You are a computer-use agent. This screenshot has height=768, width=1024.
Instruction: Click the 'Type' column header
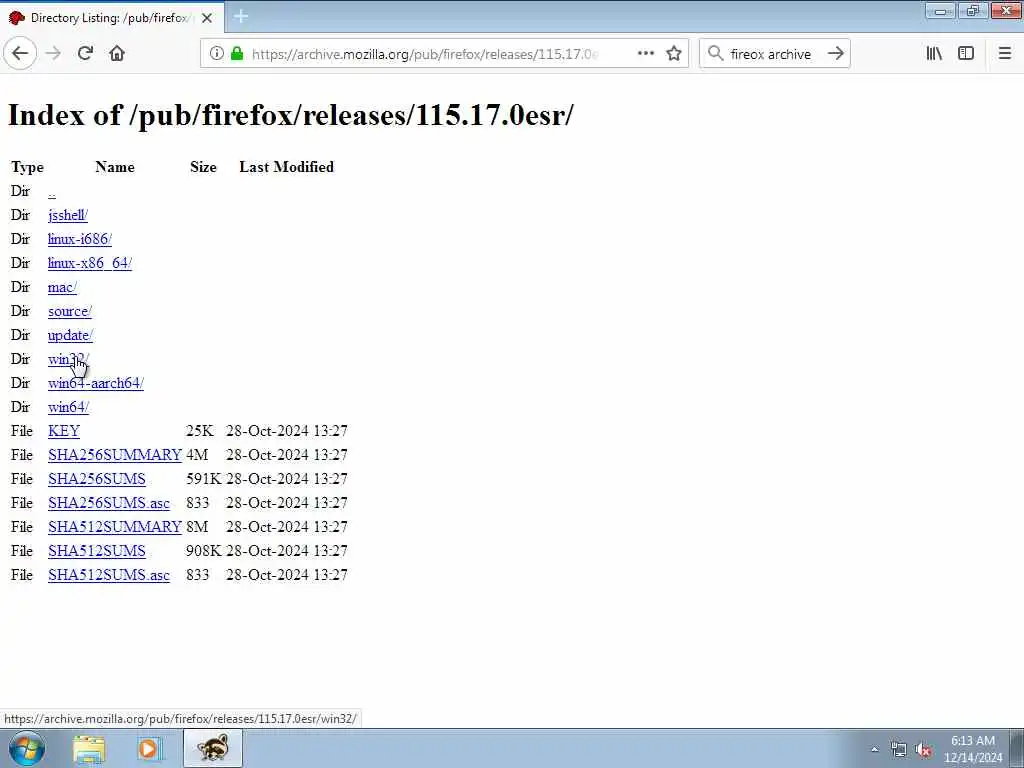point(27,167)
